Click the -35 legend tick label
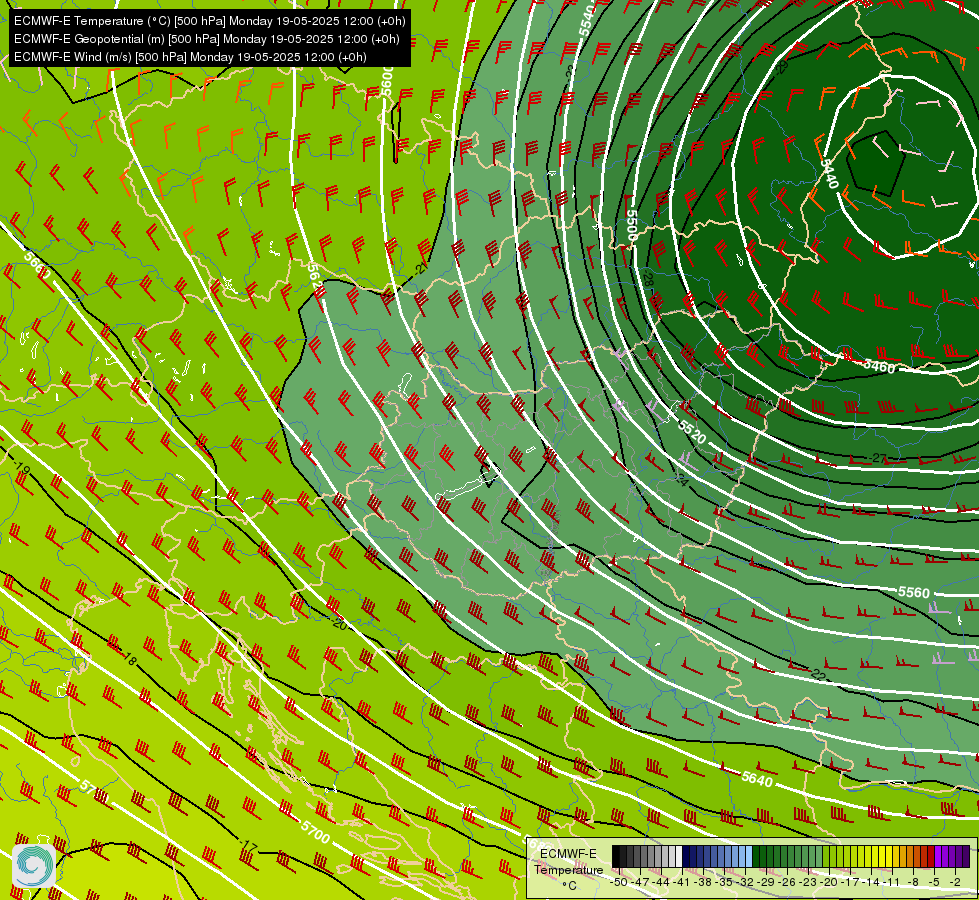Image resolution: width=979 pixels, height=900 pixels. click(724, 882)
